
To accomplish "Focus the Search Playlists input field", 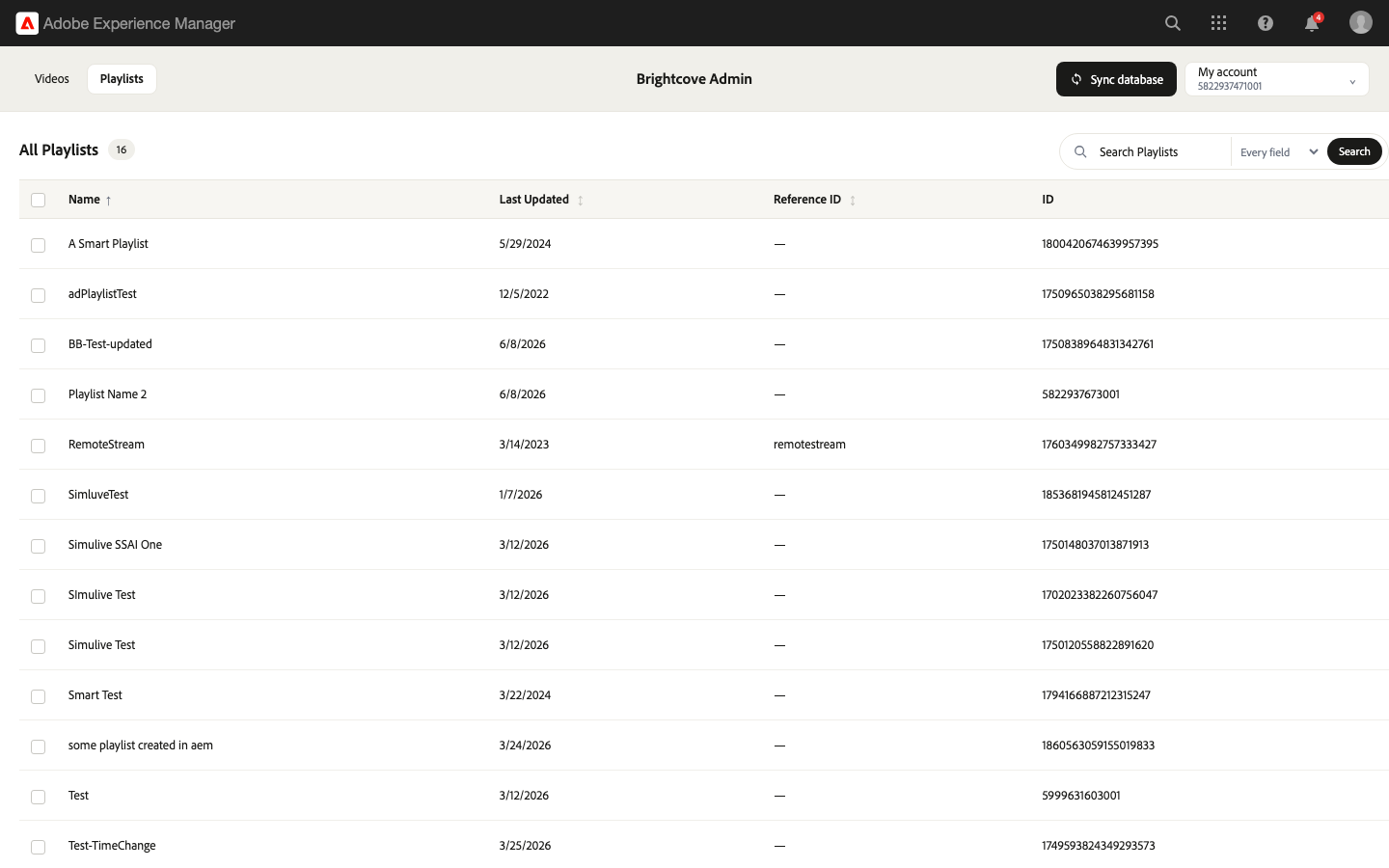I will point(1160,151).
